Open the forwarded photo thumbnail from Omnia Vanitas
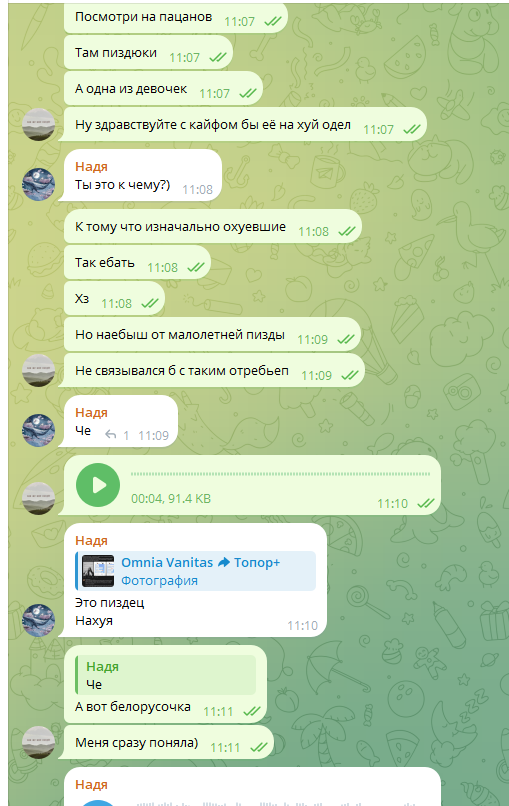The image size is (509, 806). tap(98, 571)
